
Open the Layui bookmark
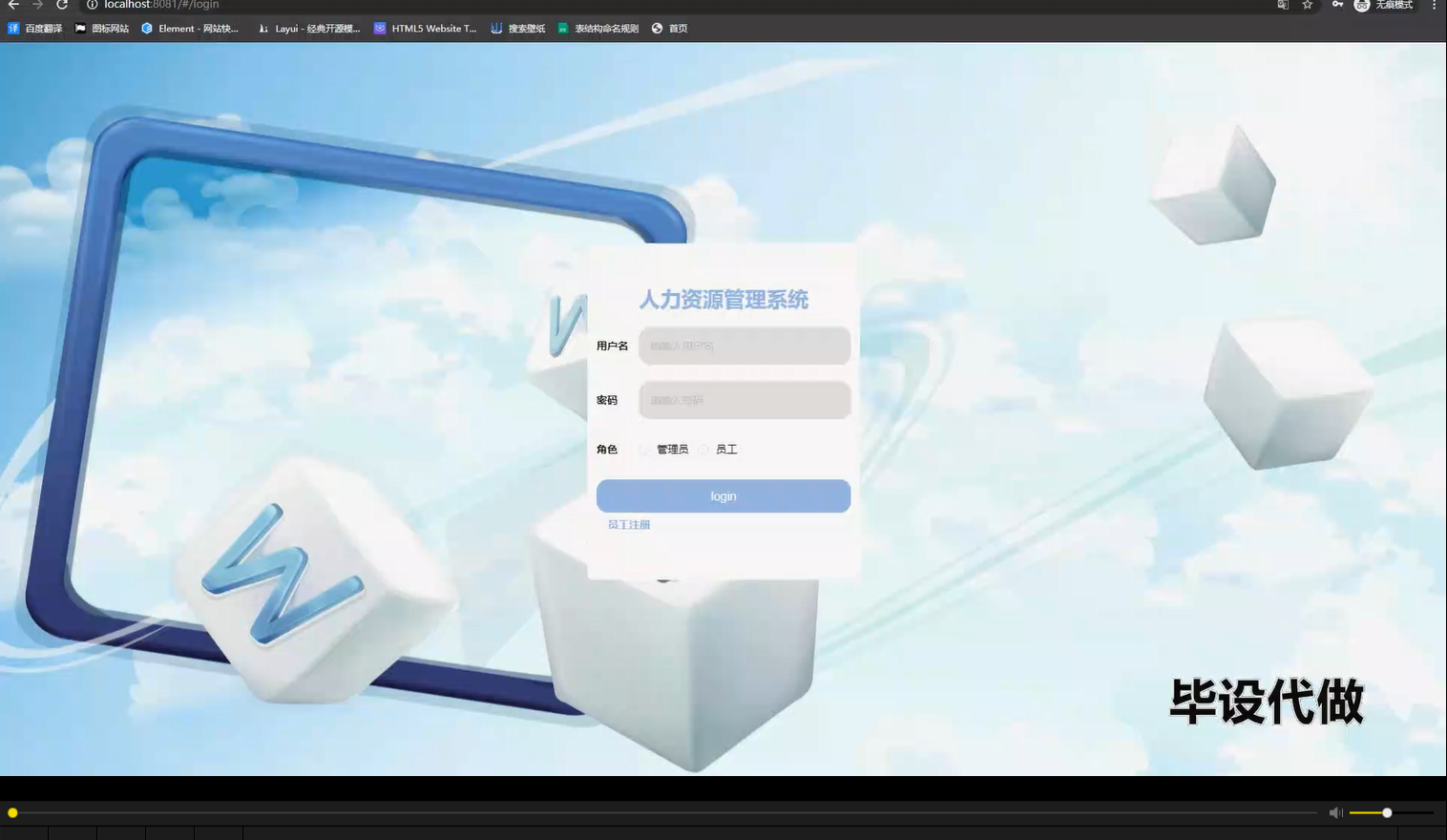click(309, 29)
